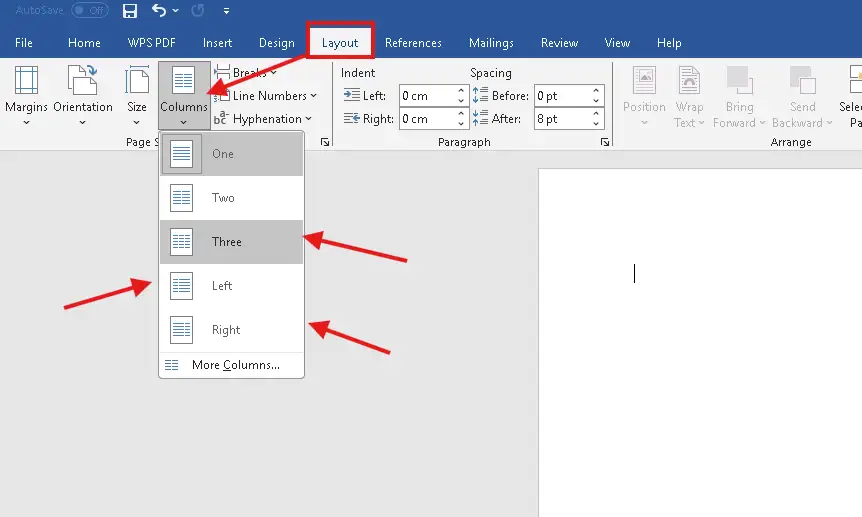Increase the Indent Left value
Image resolution: width=862 pixels, height=517 pixels.
(x=461, y=91)
